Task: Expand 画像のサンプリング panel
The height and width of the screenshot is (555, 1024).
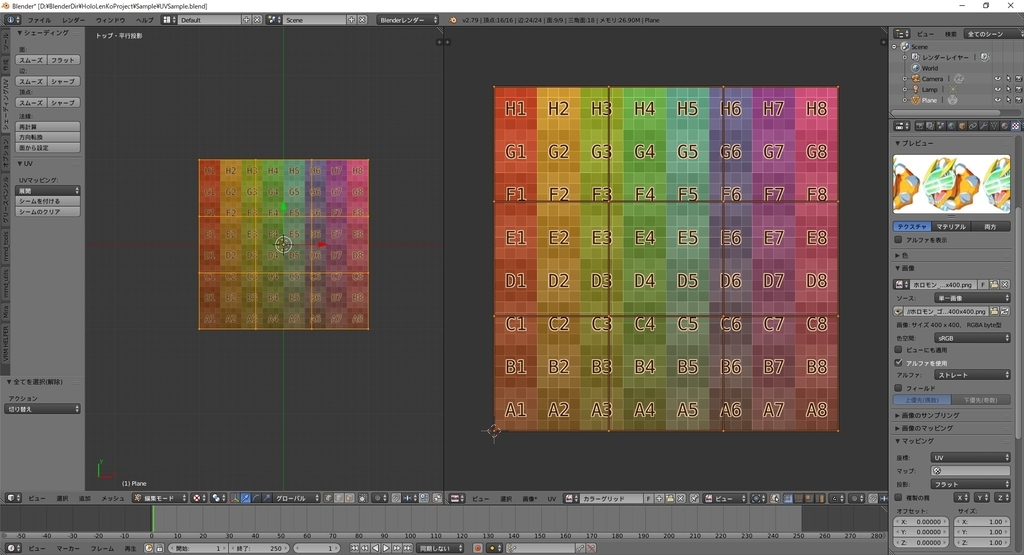Action: pos(927,415)
